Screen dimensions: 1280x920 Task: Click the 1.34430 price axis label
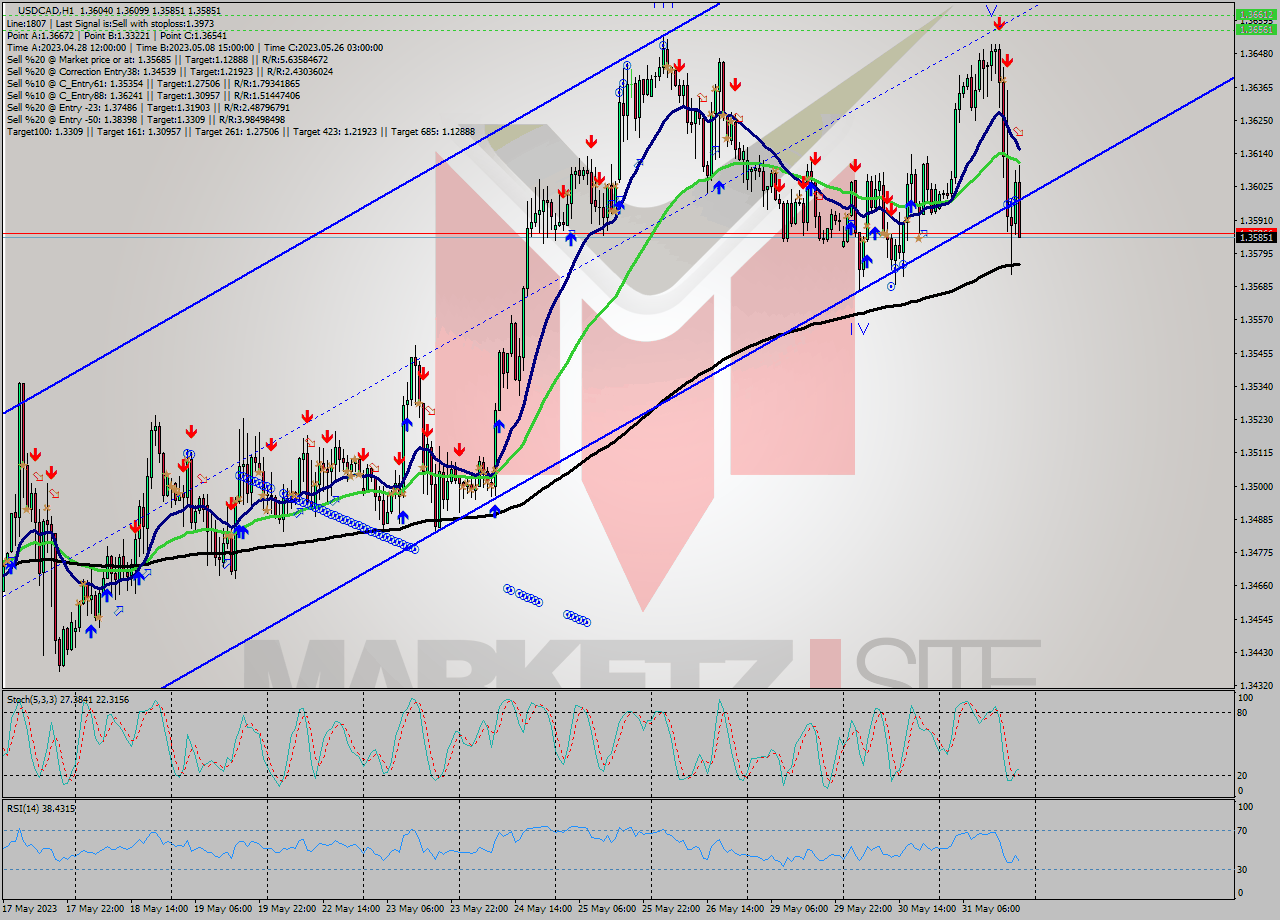[1256, 652]
